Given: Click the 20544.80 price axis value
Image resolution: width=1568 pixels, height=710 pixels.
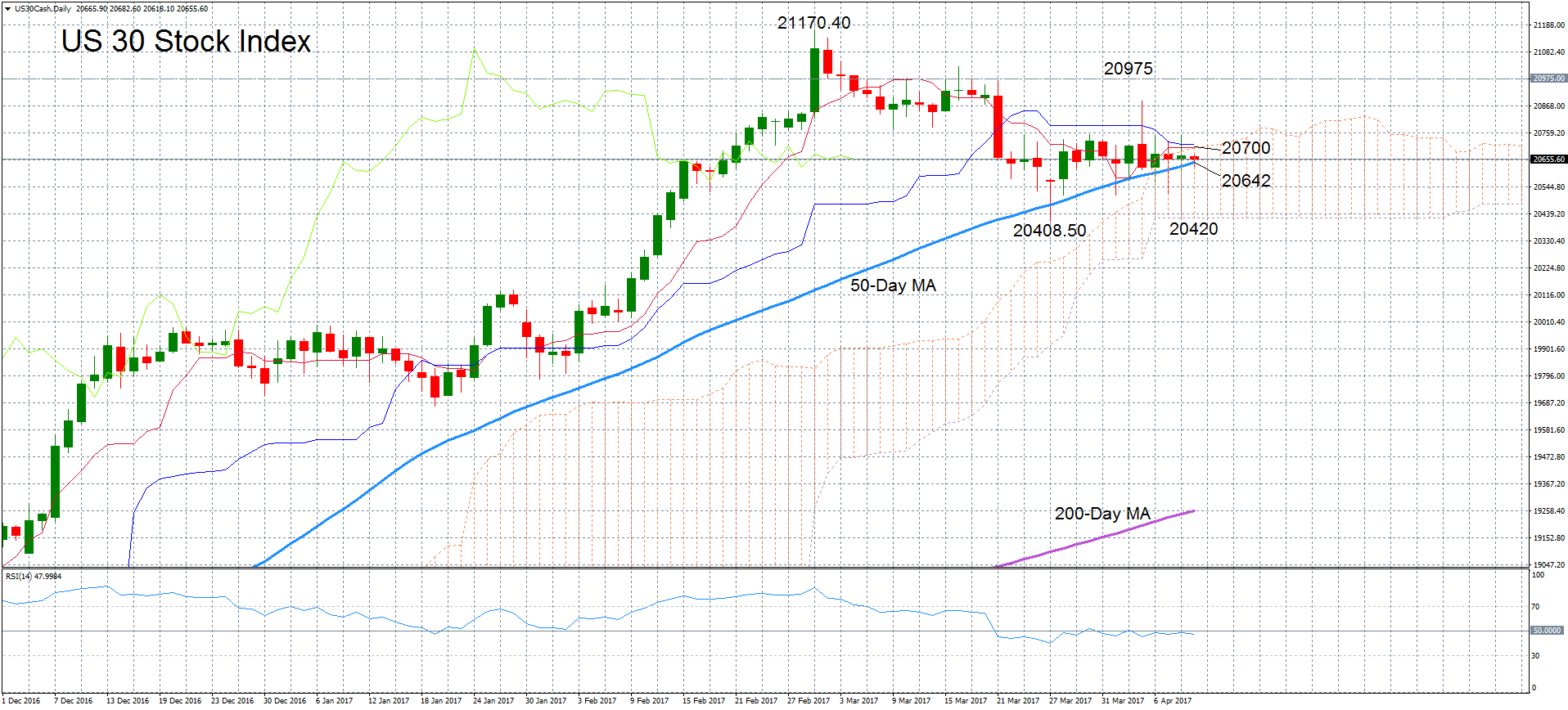Looking at the screenshot, I should [x=1548, y=187].
